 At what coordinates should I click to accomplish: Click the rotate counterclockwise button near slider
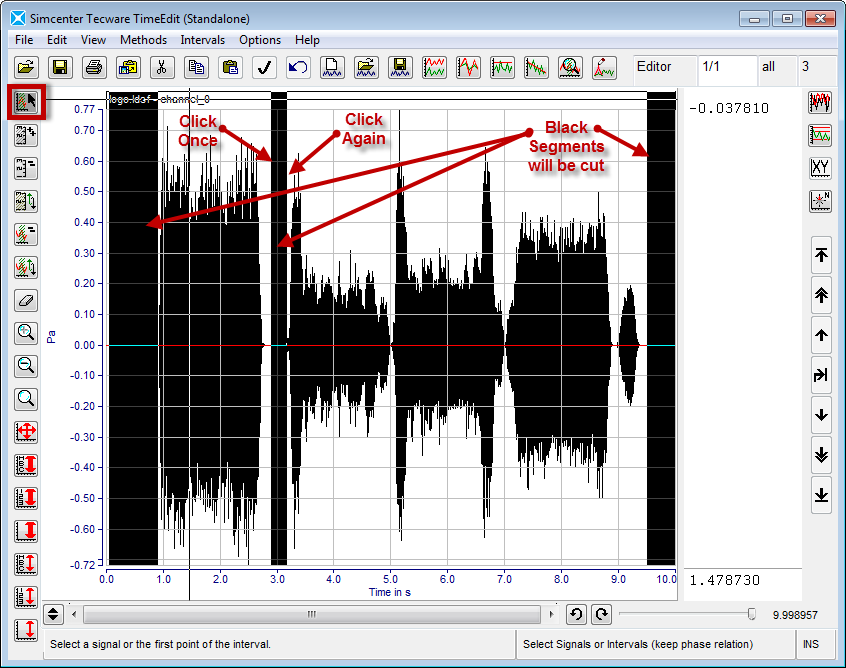(x=576, y=614)
